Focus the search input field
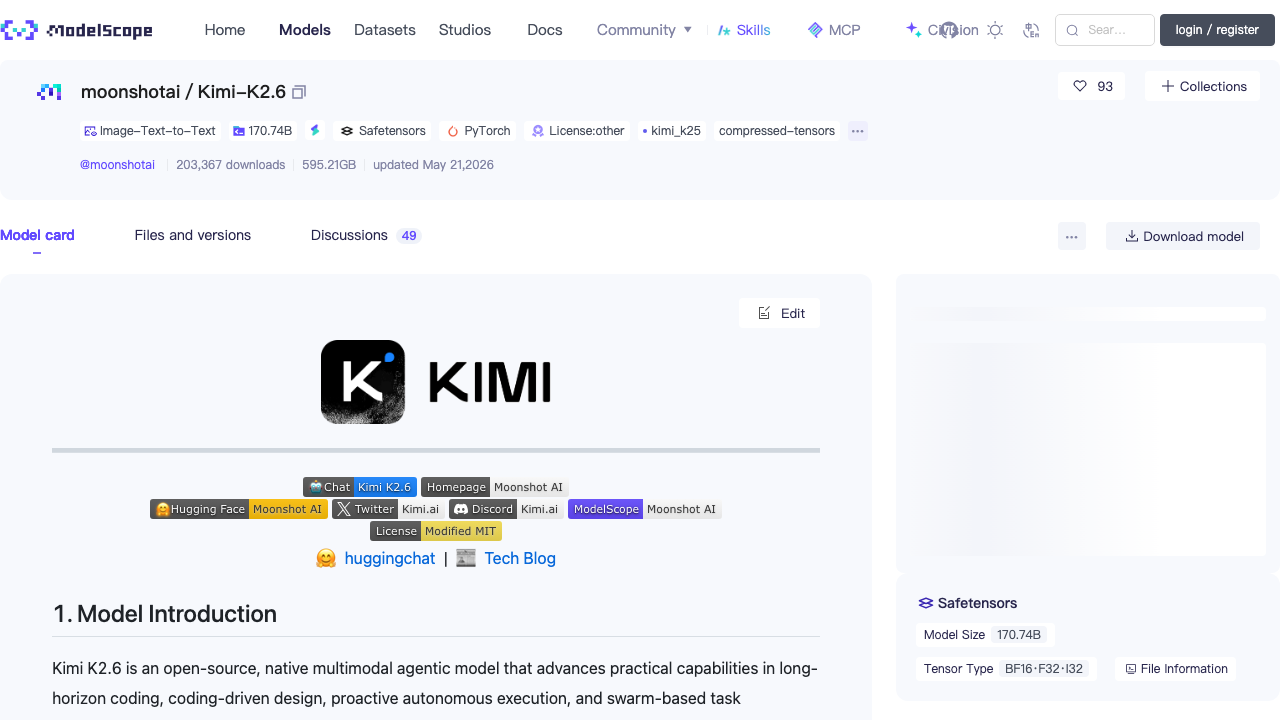The width and height of the screenshot is (1280, 720). (1105, 30)
